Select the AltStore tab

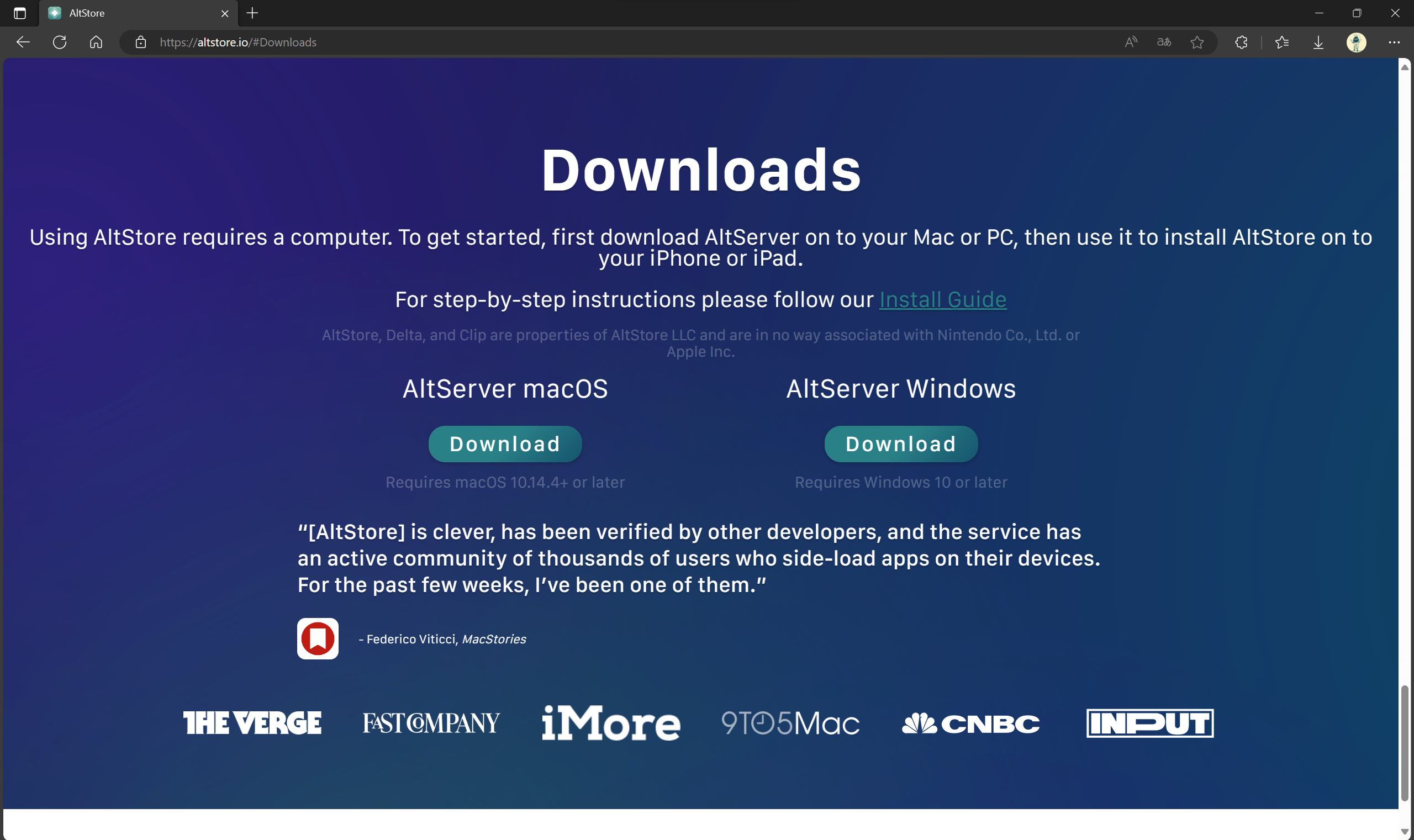130,13
